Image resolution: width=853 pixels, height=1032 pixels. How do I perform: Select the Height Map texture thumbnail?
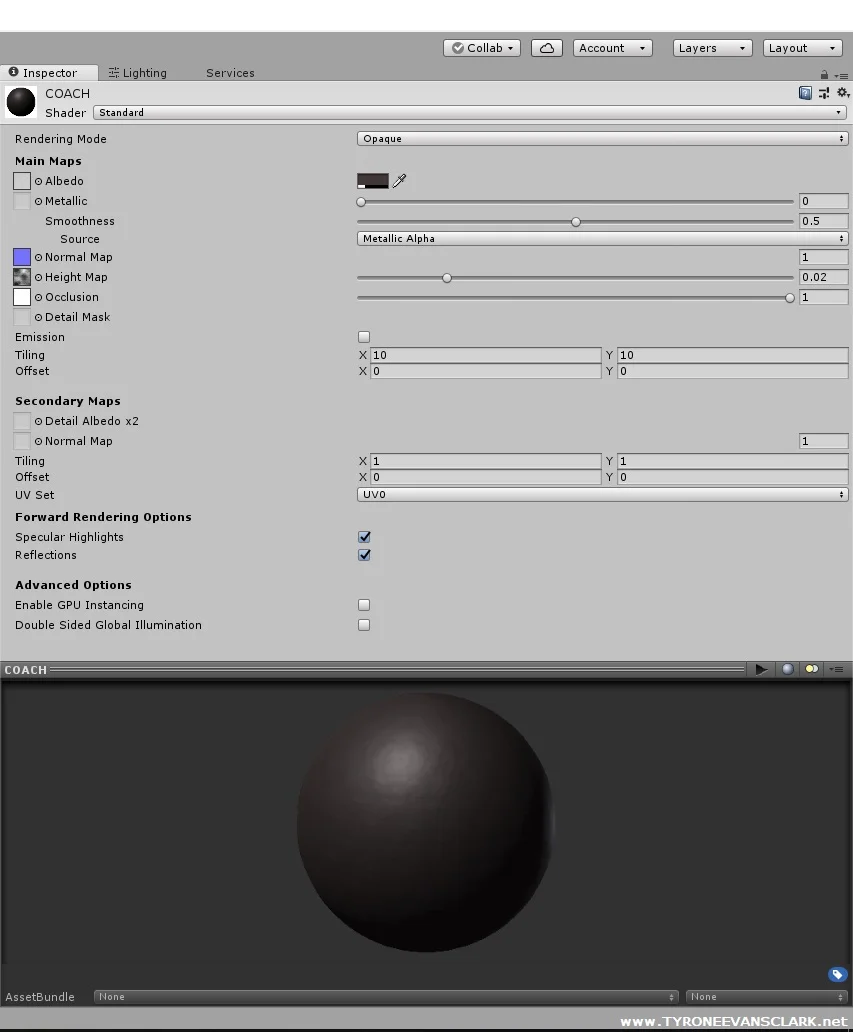[x=21, y=277]
